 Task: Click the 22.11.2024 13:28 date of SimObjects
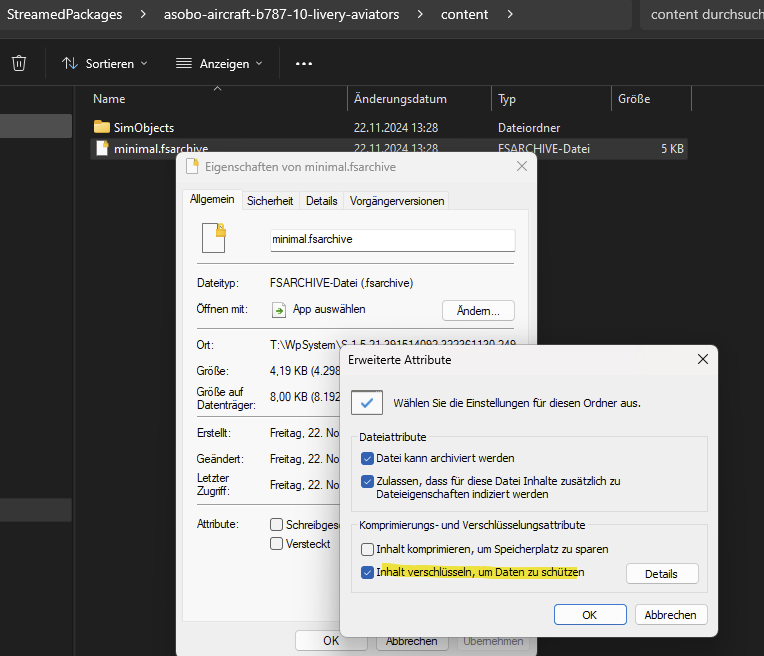tap(396, 128)
